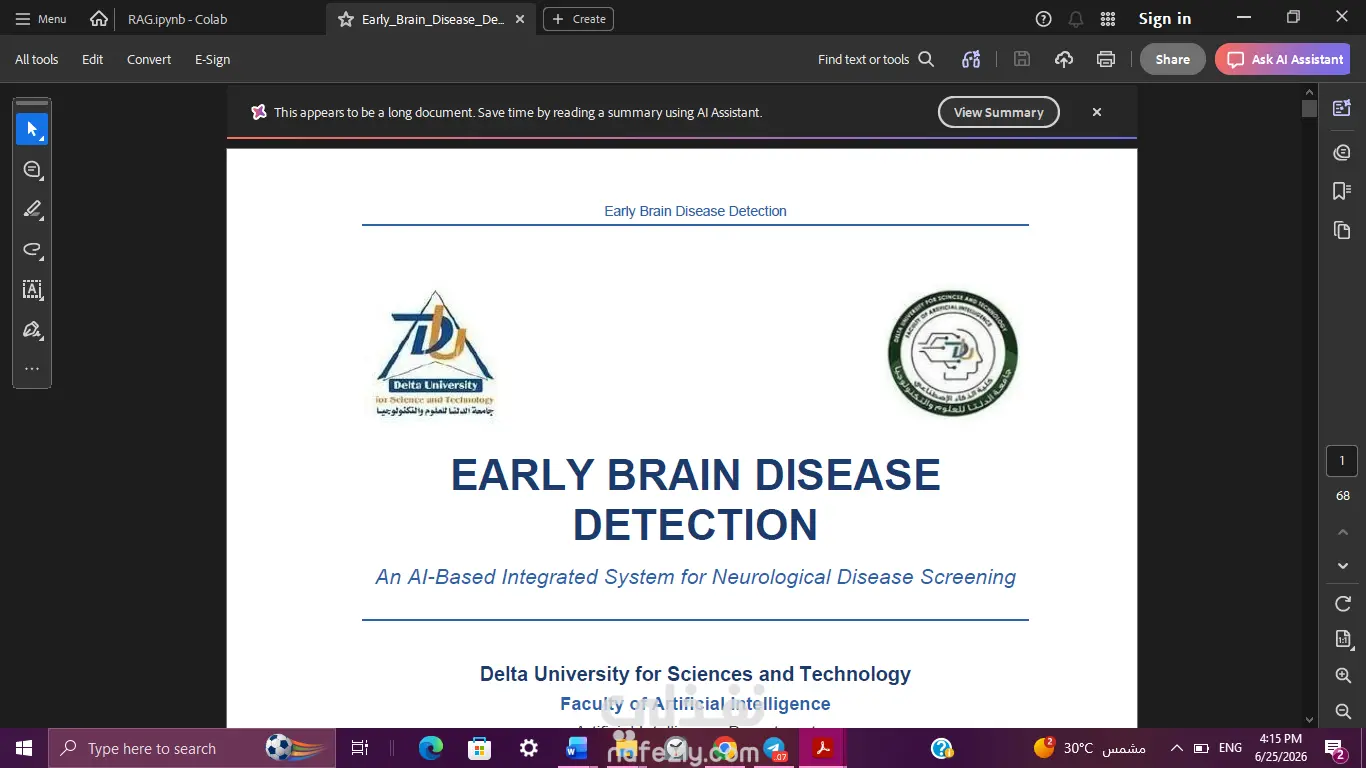Click the taskbar search box
The height and width of the screenshot is (768, 1366).
(193, 748)
